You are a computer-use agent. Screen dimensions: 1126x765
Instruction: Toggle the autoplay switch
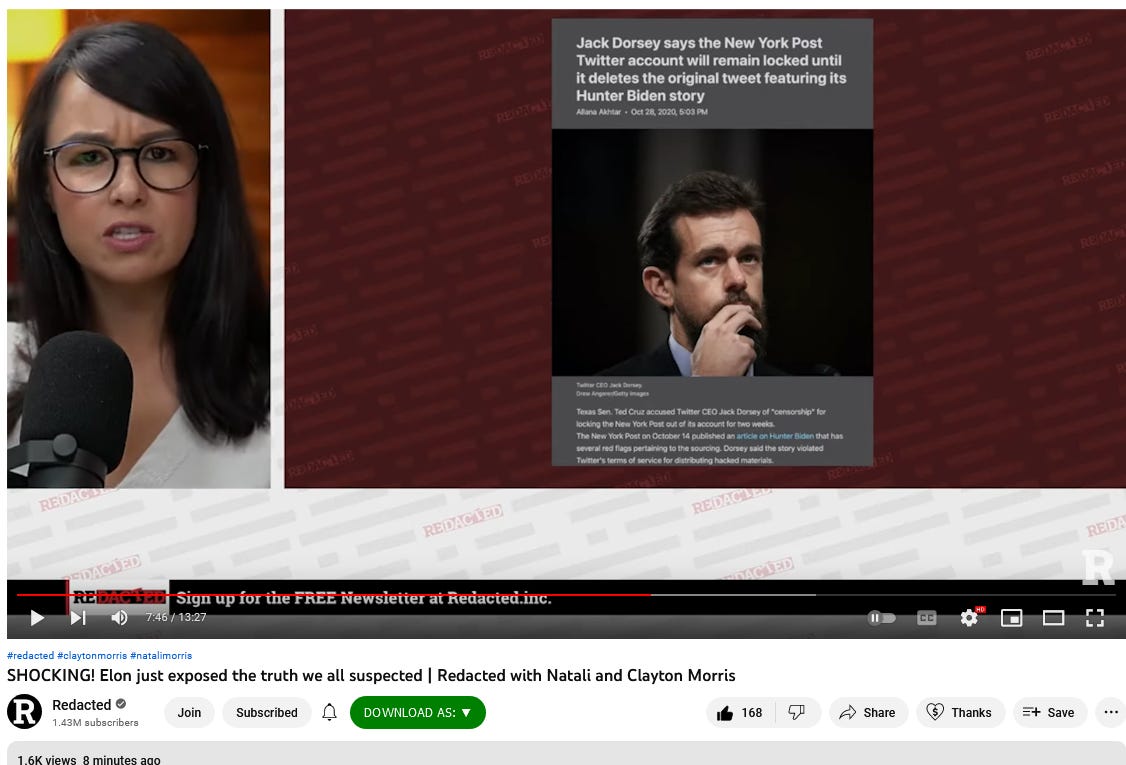point(881,618)
